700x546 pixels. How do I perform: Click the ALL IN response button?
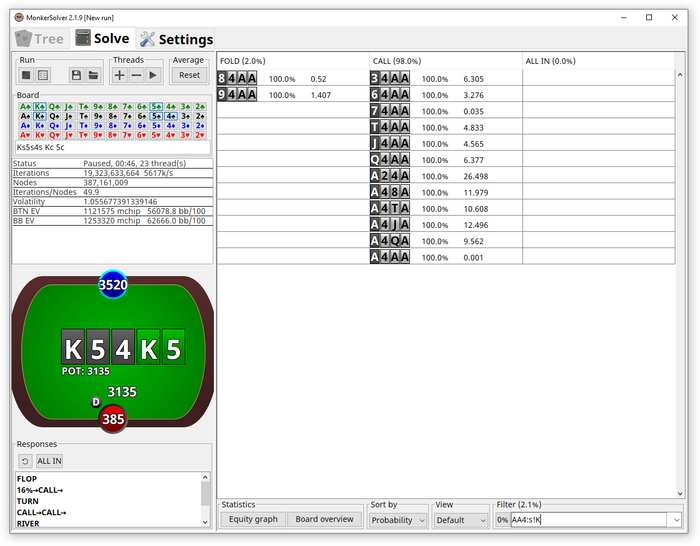[49, 461]
